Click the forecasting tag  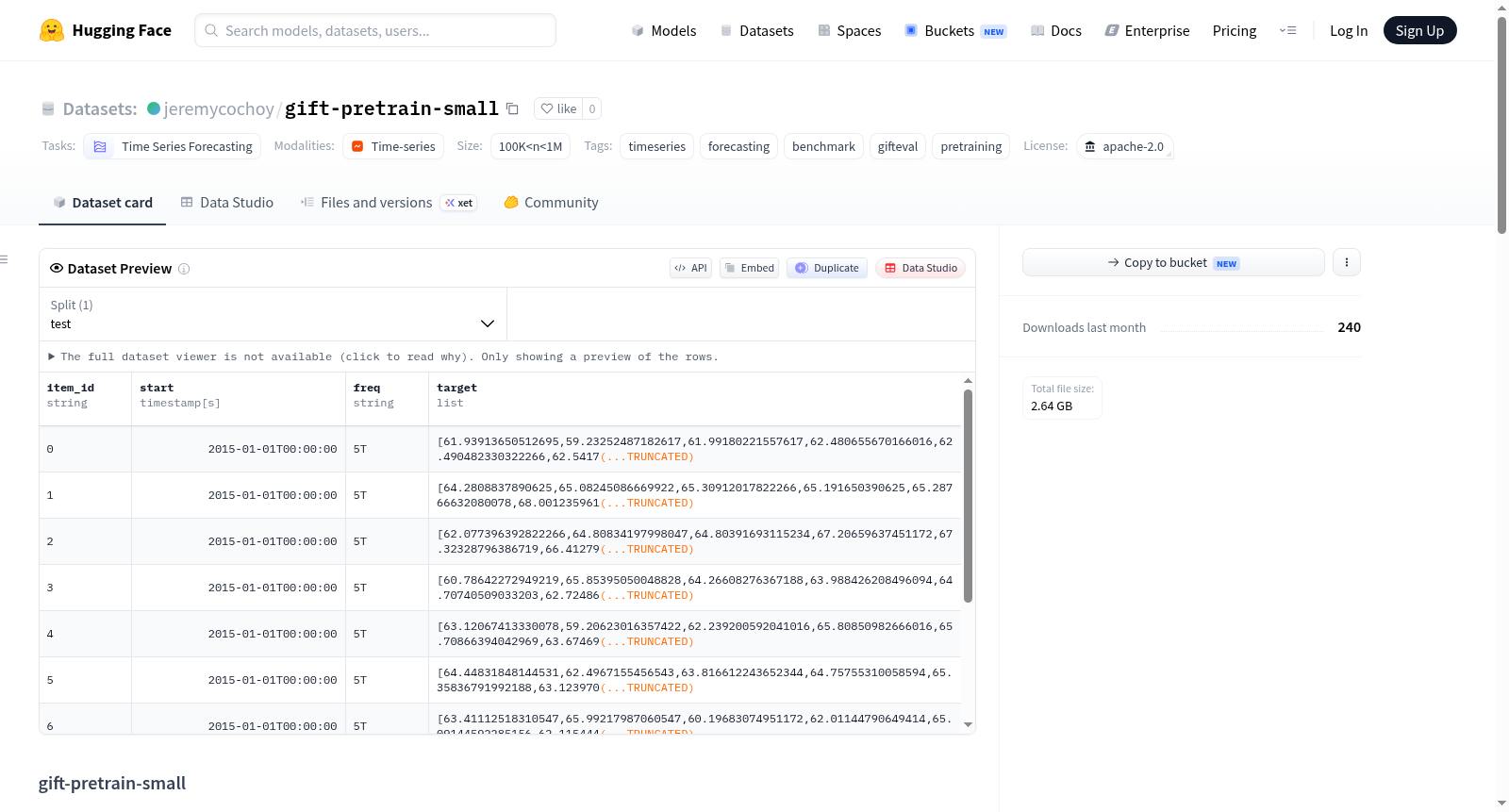(738, 146)
